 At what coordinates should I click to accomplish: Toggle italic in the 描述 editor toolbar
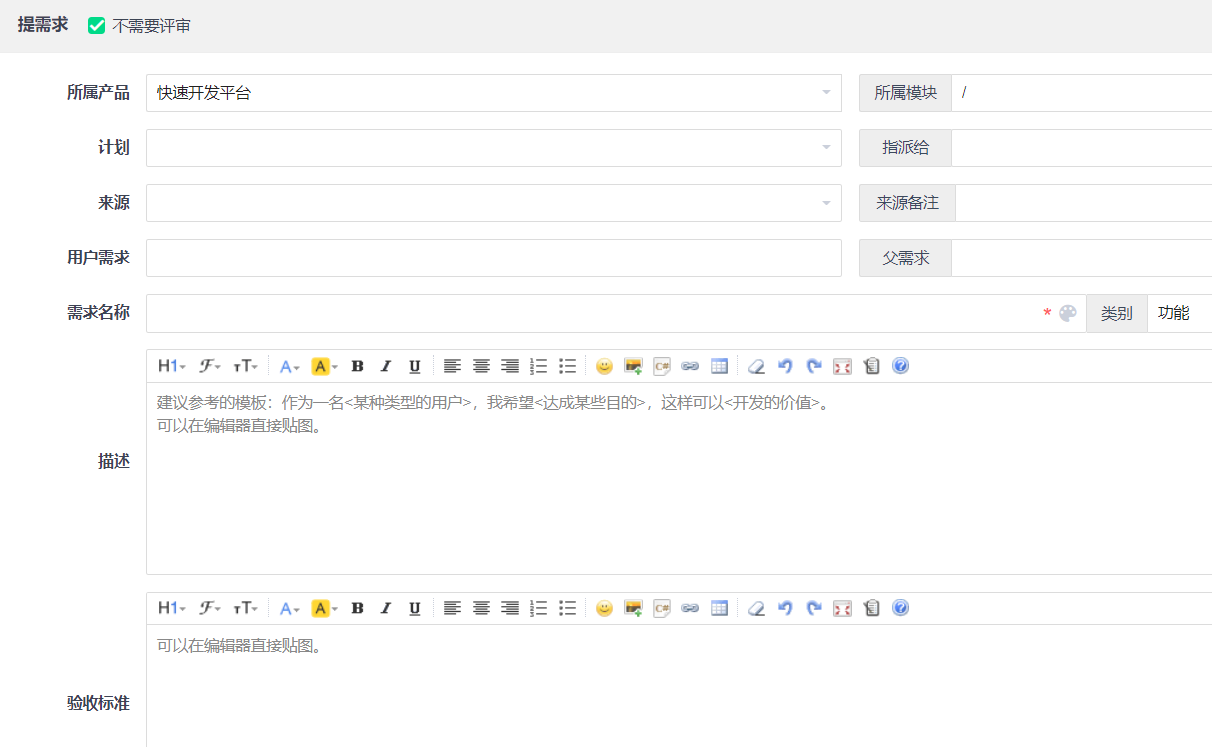coord(386,366)
